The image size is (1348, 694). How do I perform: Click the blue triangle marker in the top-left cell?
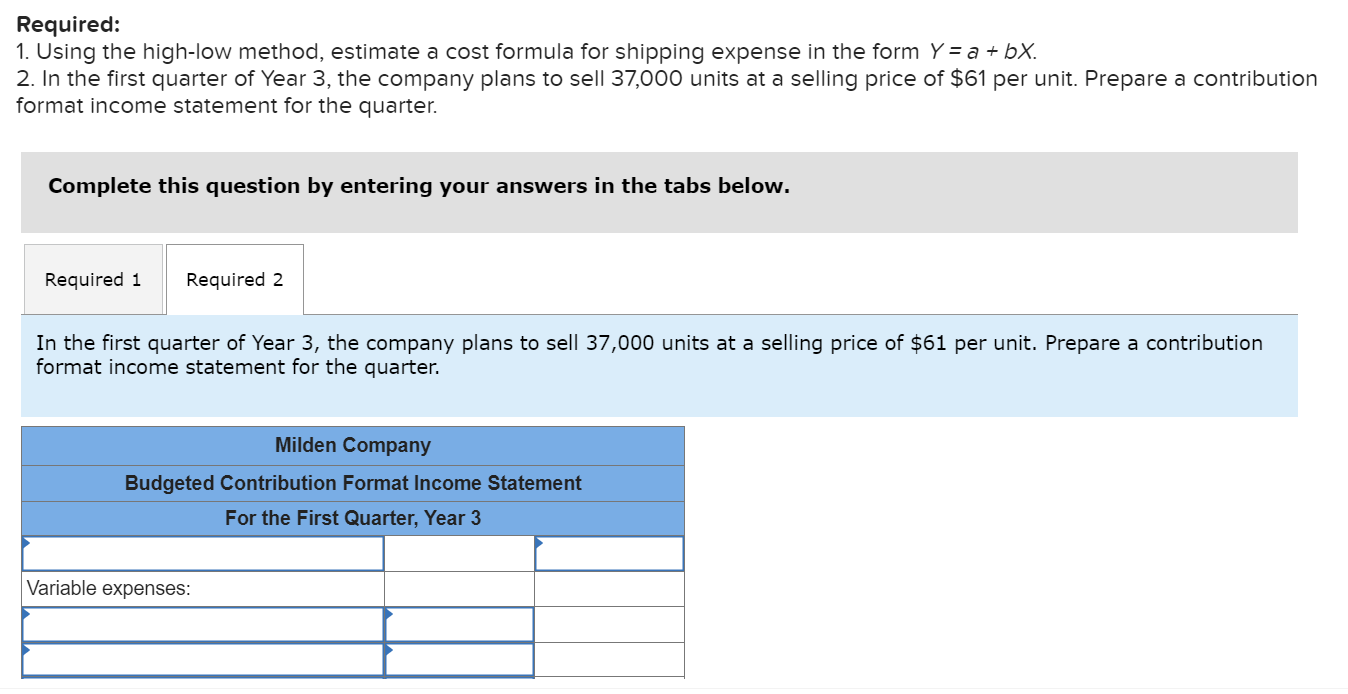[24, 543]
